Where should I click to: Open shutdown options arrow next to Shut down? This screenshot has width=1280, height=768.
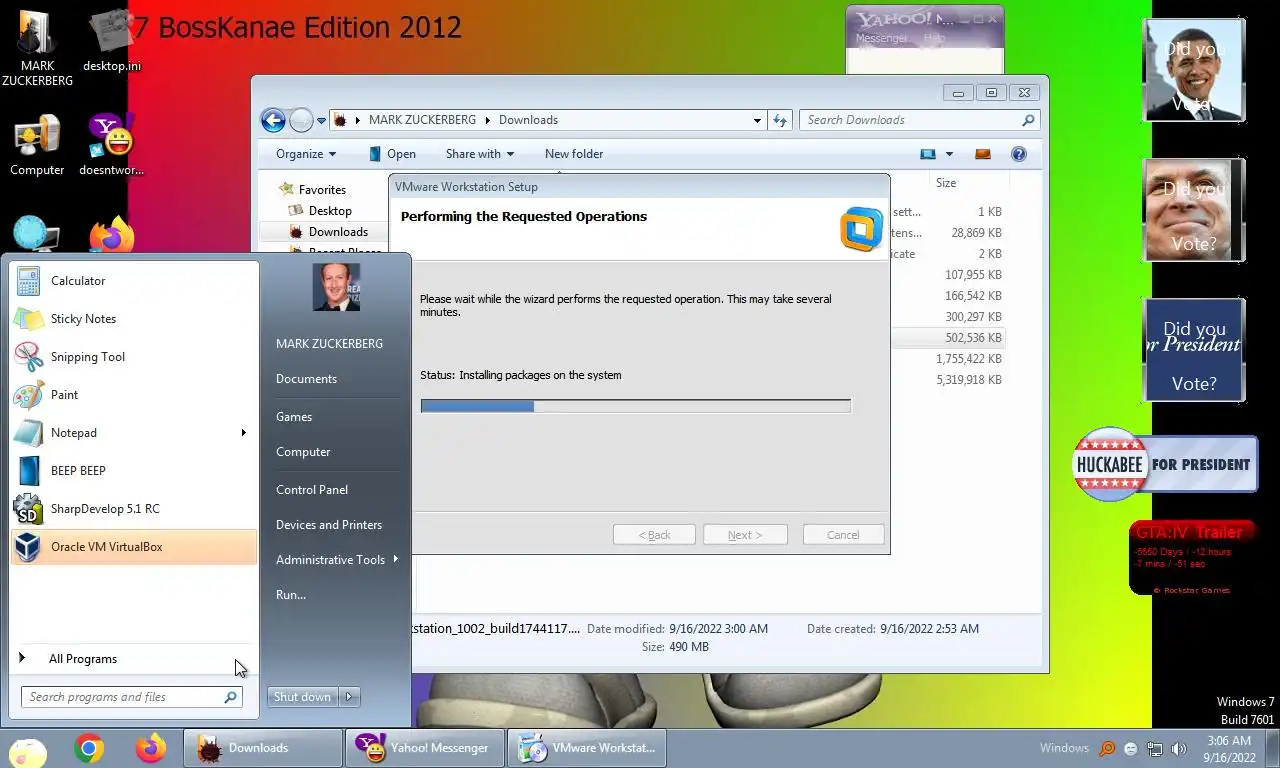pos(350,697)
